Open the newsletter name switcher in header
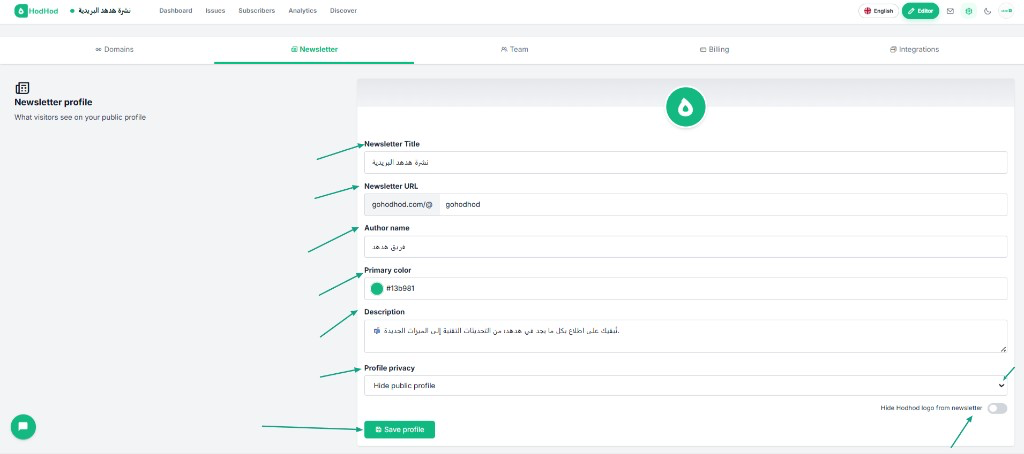 pos(101,11)
